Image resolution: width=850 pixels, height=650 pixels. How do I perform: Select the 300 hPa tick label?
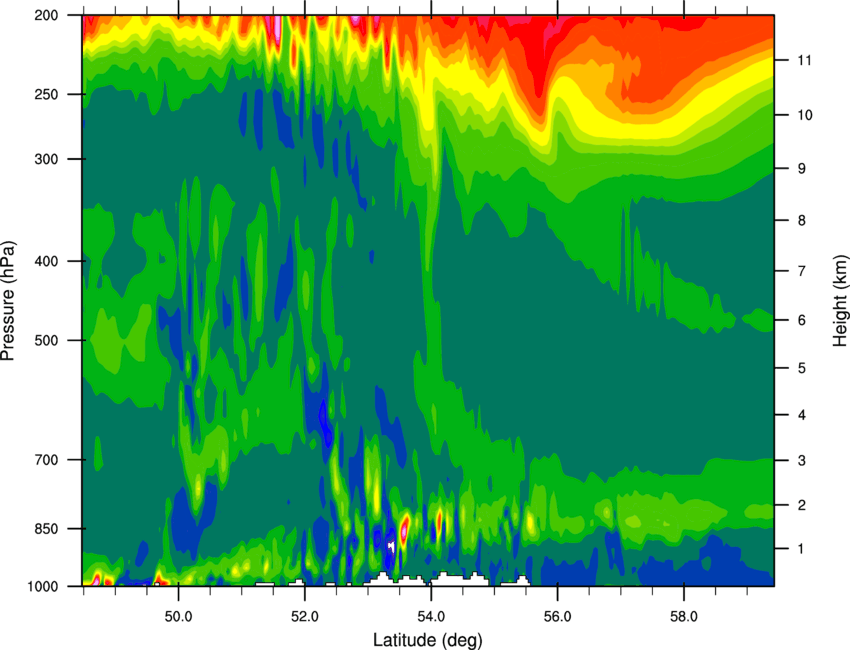(47, 159)
